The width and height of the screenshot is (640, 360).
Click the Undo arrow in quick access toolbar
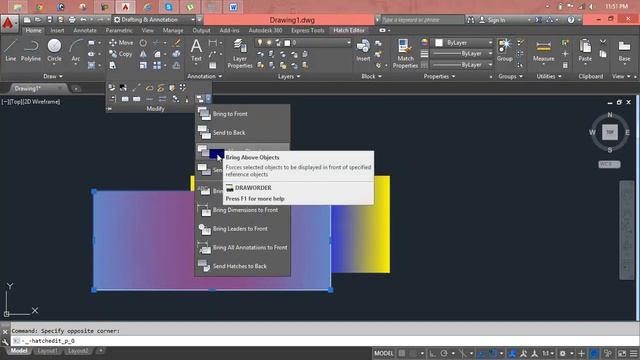click(83, 20)
